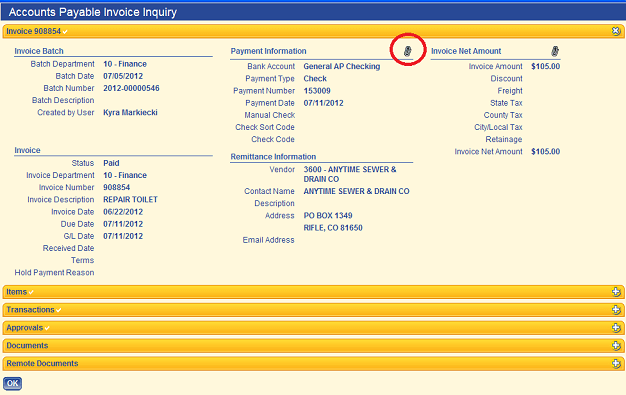Click the payment type value Check
The width and height of the screenshot is (626, 395).
(315, 79)
